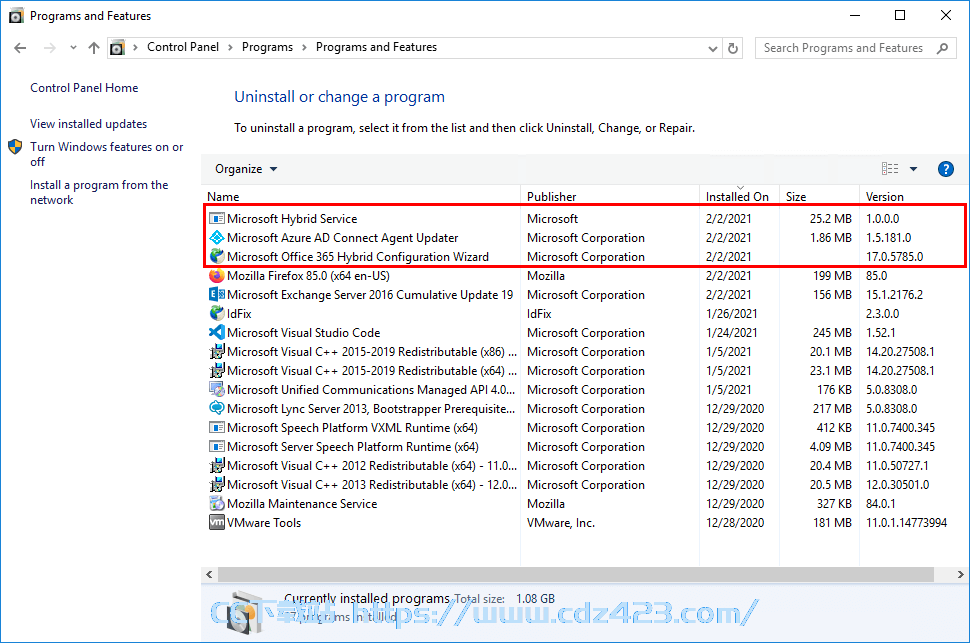Expand the view options dropdown arrow
Viewport: 970px width, 643px height.
click(913, 169)
